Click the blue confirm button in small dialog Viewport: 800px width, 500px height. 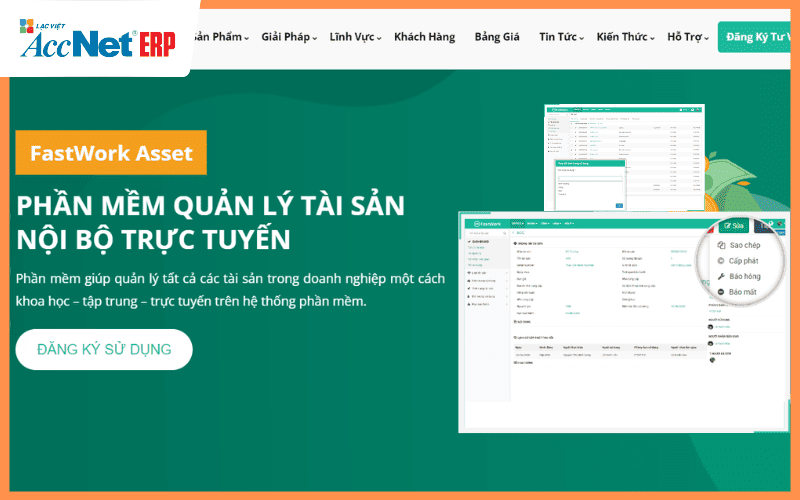pyautogui.click(x=619, y=206)
